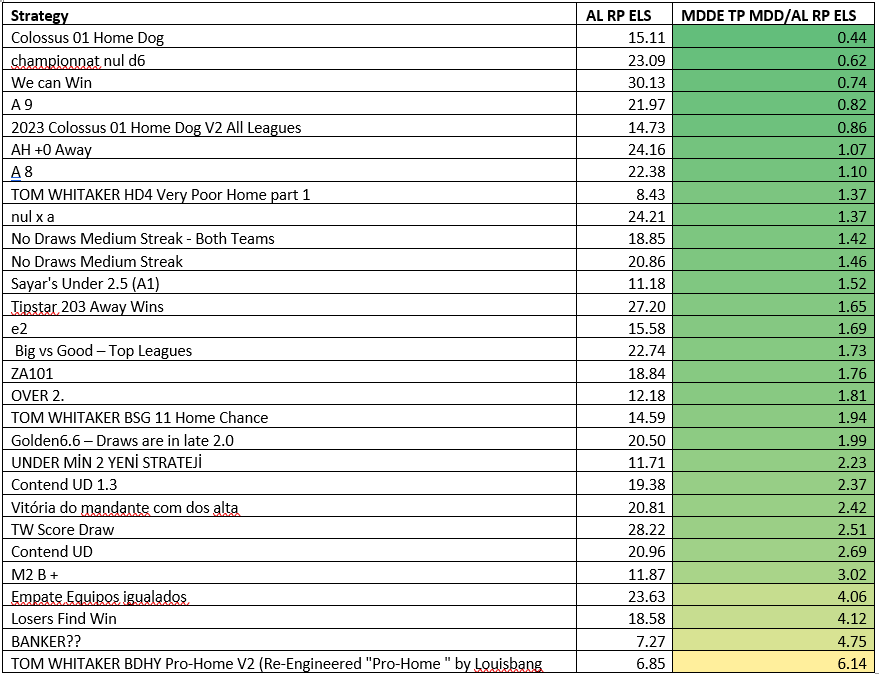Image resolution: width=879 pixels, height=674 pixels.
Task: Click the nul x a strategy cell
Action: (x=289, y=216)
